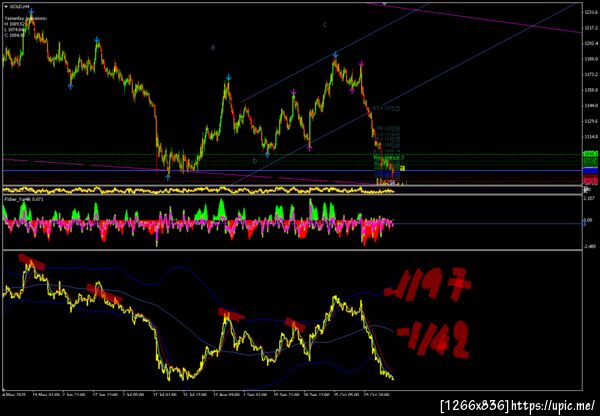Select the magenta arrow on the second October top
This screenshot has width=600, height=416.
(x=361, y=64)
